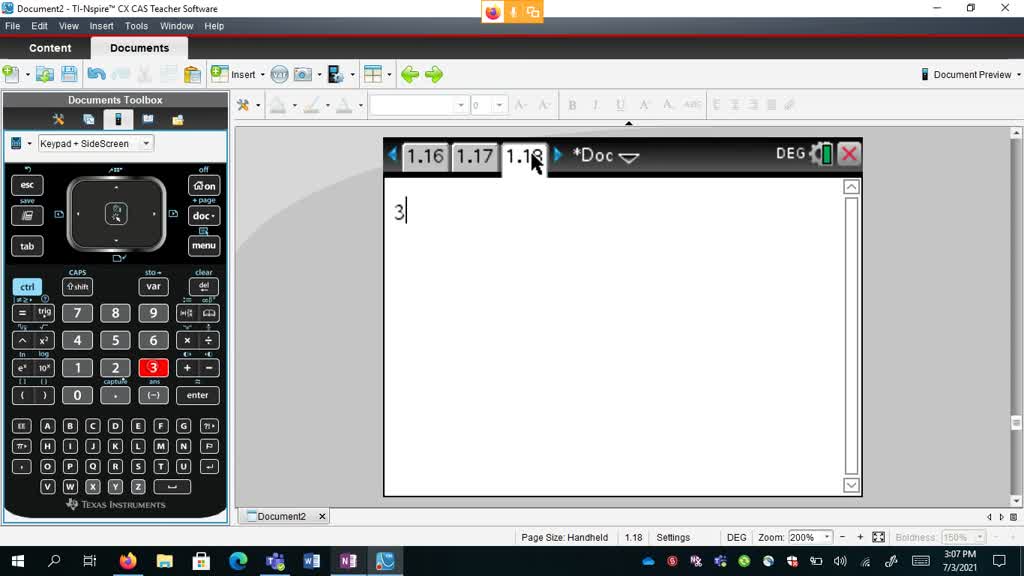The width and height of the screenshot is (1024, 576).
Task: Open the Tools menu
Action: [x=136, y=26]
